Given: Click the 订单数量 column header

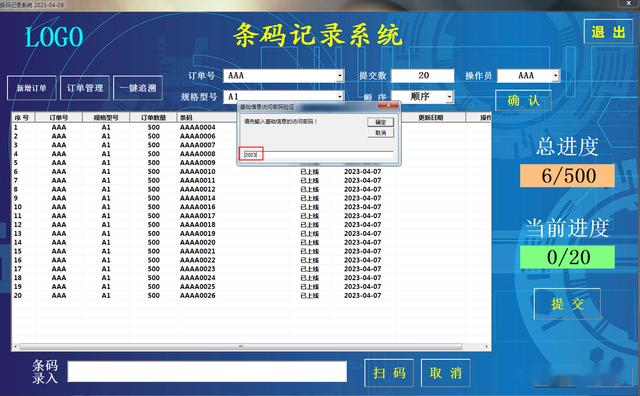Looking at the screenshot, I should tap(153, 118).
